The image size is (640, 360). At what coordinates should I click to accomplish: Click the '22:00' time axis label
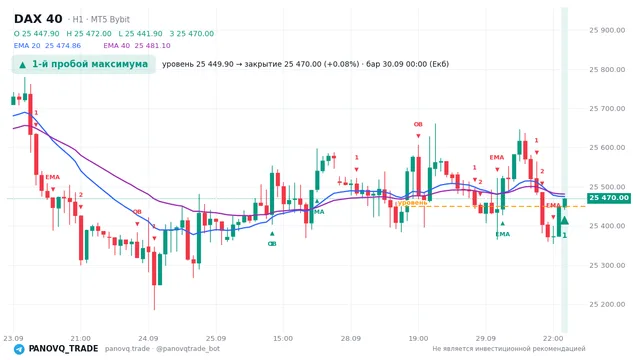pyautogui.click(x=553, y=338)
